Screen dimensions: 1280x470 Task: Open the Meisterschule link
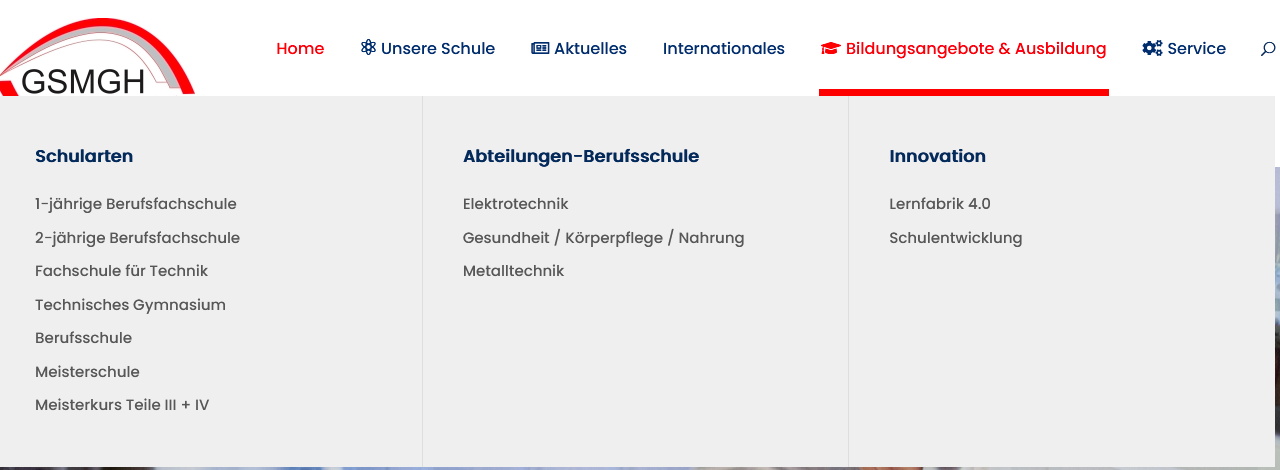(87, 372)
